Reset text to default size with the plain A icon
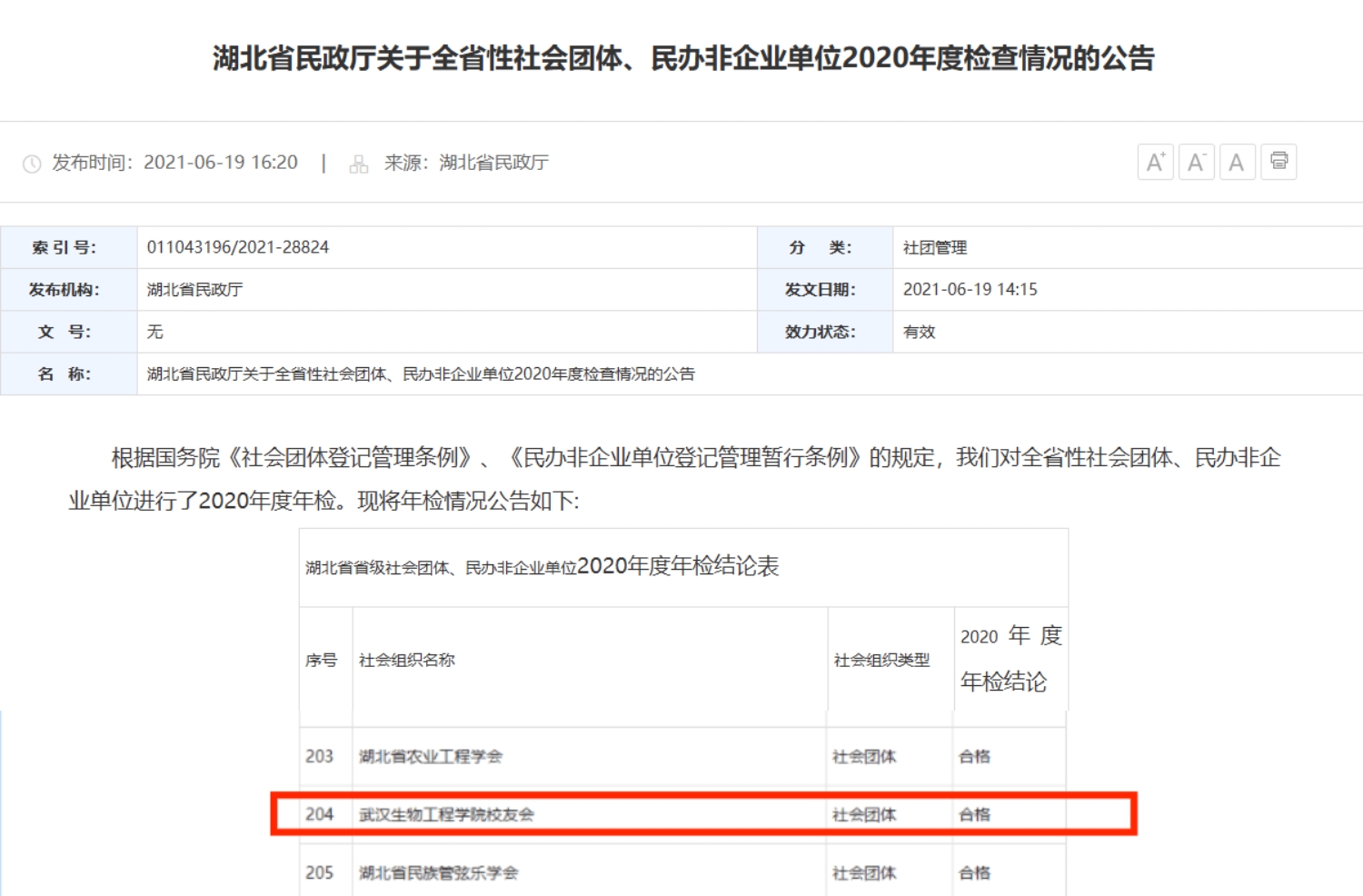This screenshot has height=896, width=1363. pos(1237,163)
